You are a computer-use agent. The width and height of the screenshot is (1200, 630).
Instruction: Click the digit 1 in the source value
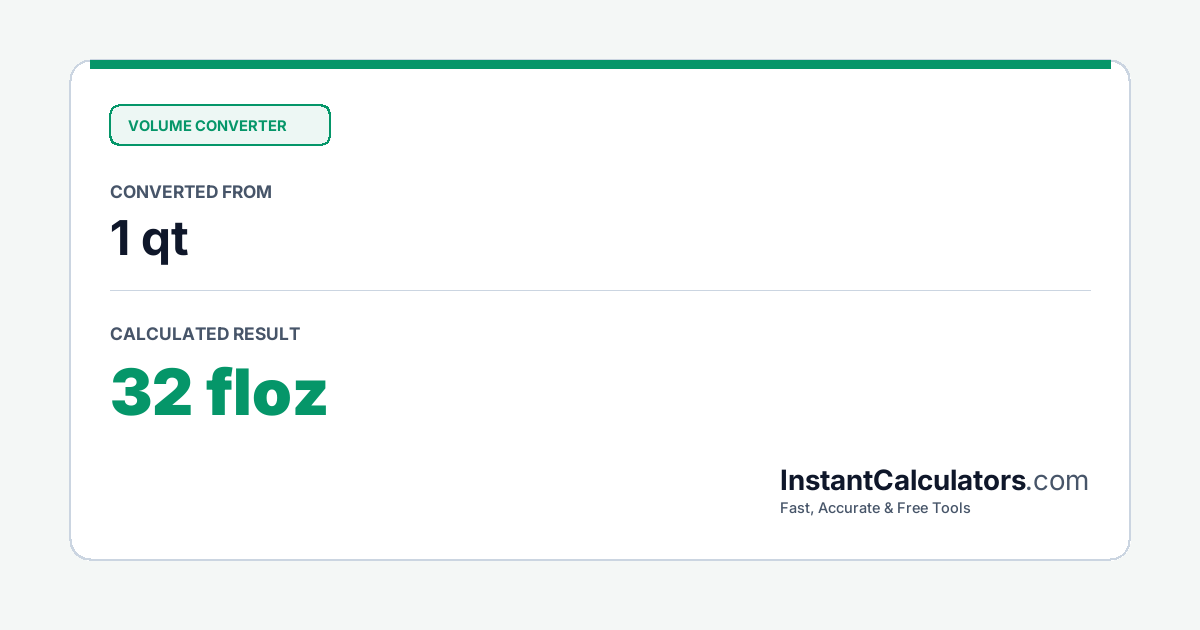[x=120, y=239]
